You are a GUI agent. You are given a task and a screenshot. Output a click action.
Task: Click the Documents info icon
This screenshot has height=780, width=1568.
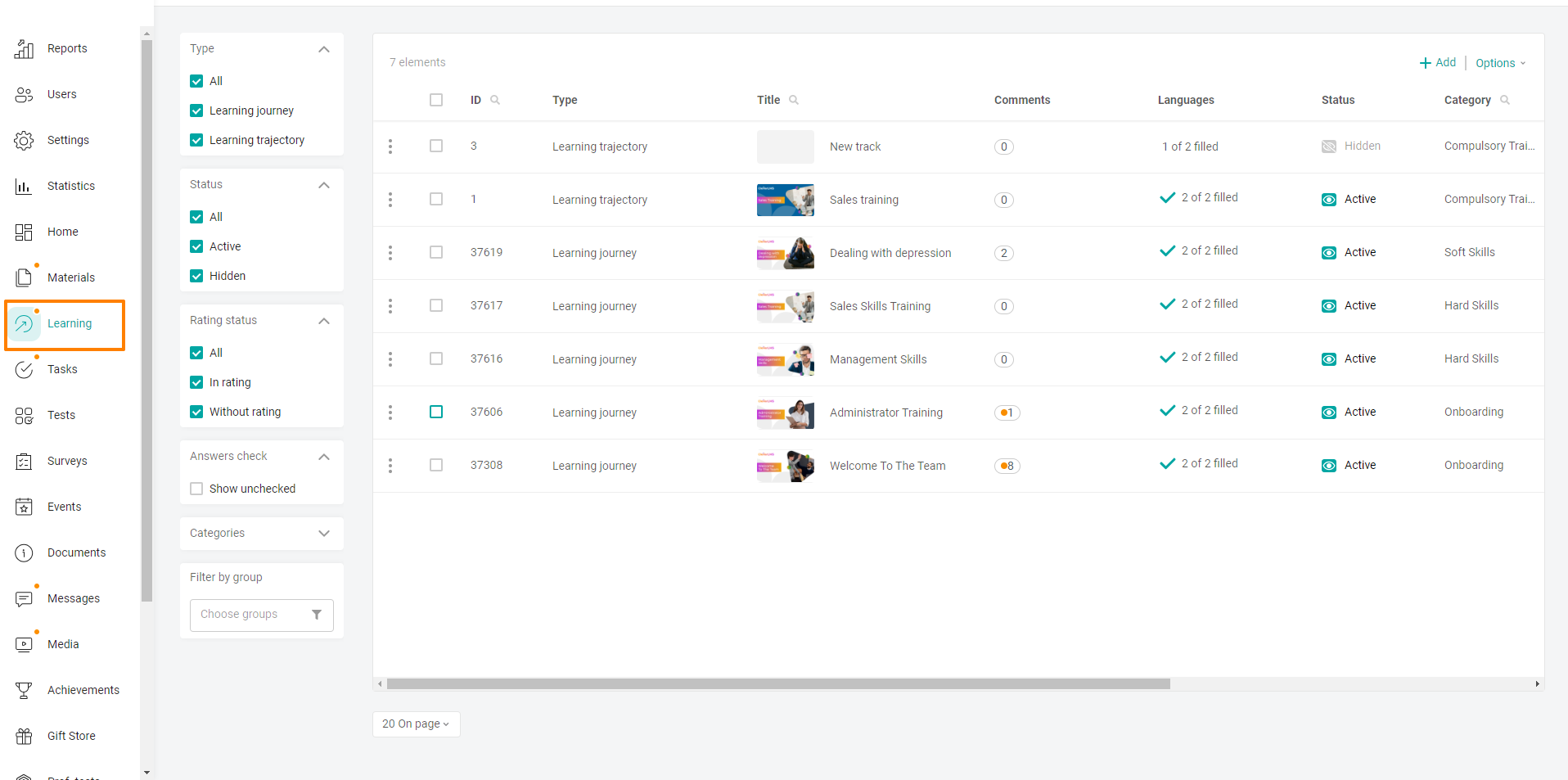coord(24,553)
